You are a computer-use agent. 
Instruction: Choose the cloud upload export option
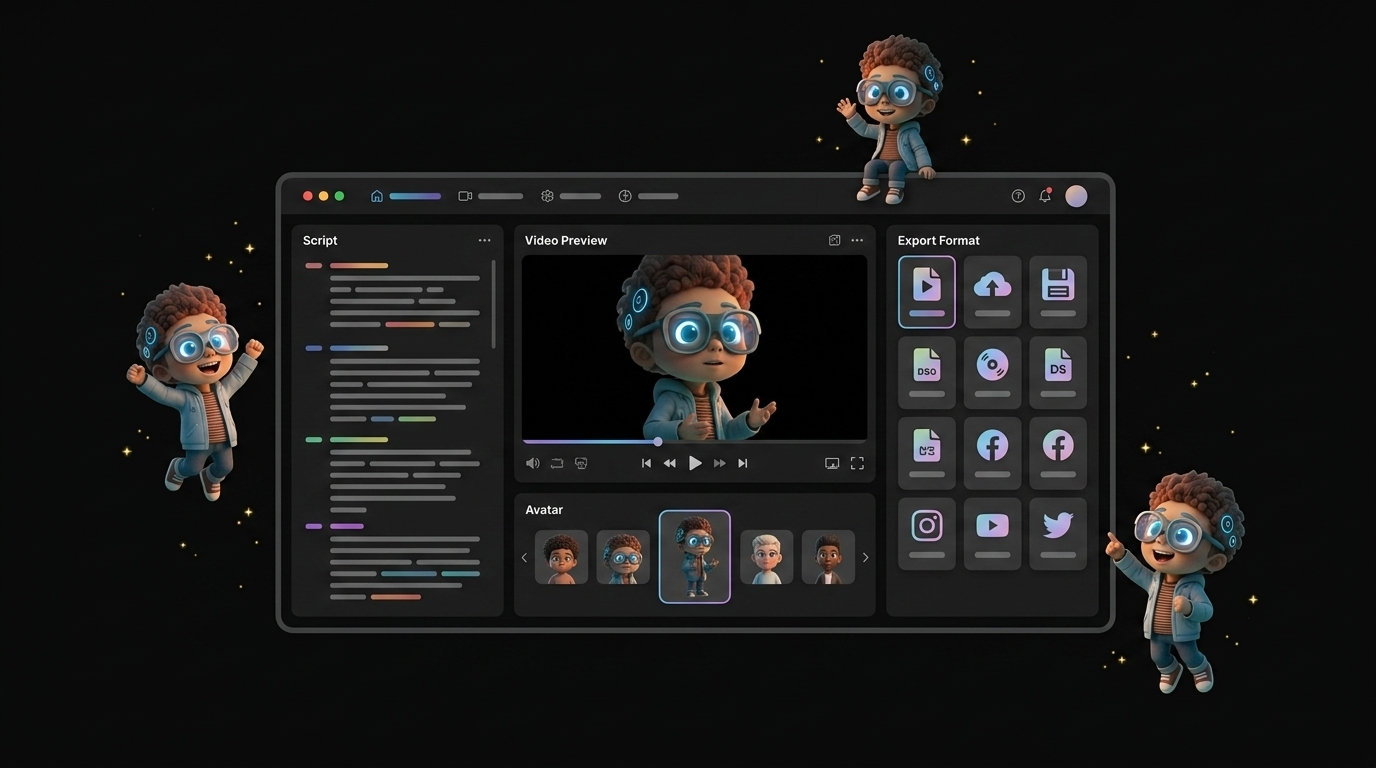point(992,291)
